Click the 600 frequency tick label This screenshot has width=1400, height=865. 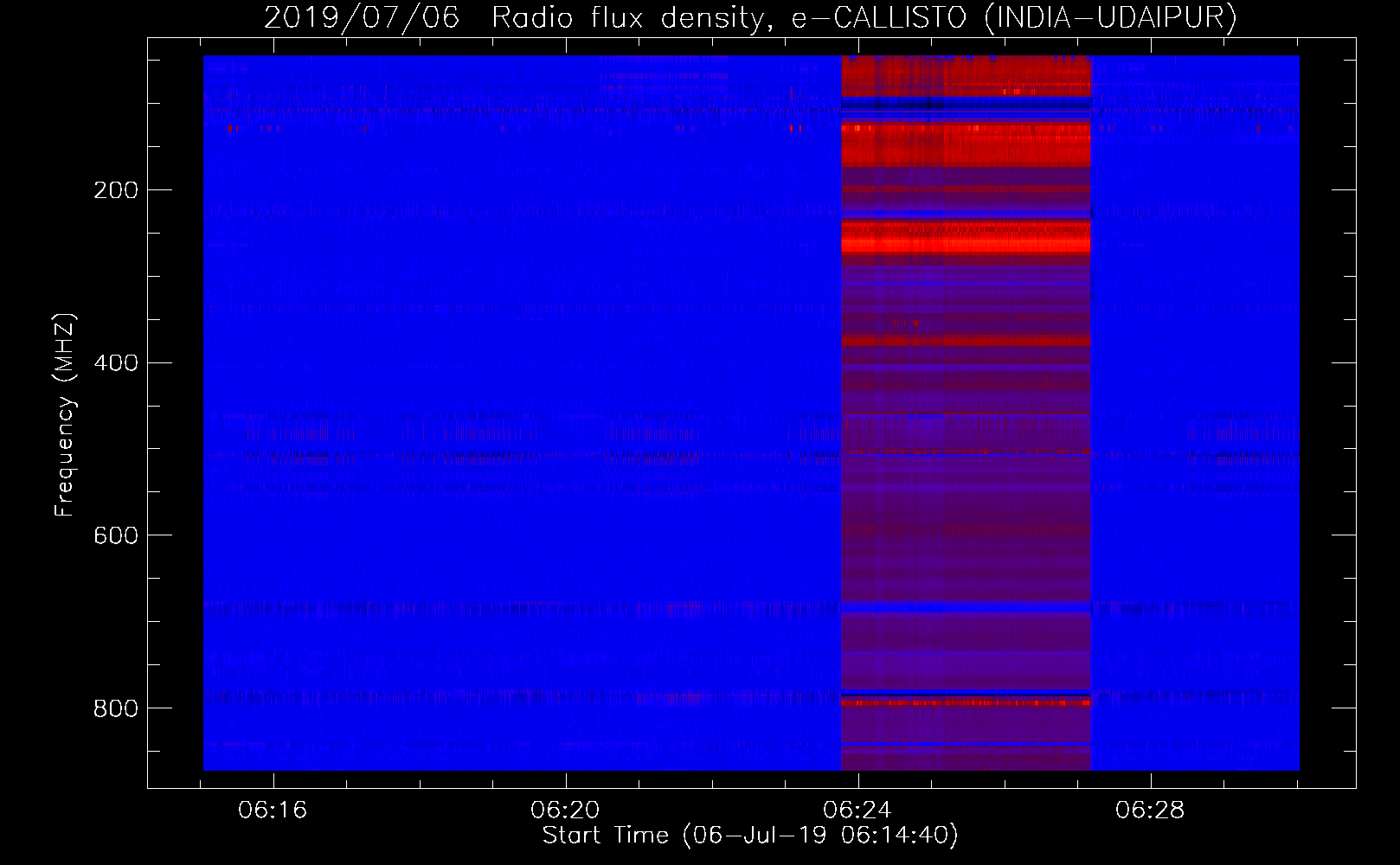[x=115, y=536]
